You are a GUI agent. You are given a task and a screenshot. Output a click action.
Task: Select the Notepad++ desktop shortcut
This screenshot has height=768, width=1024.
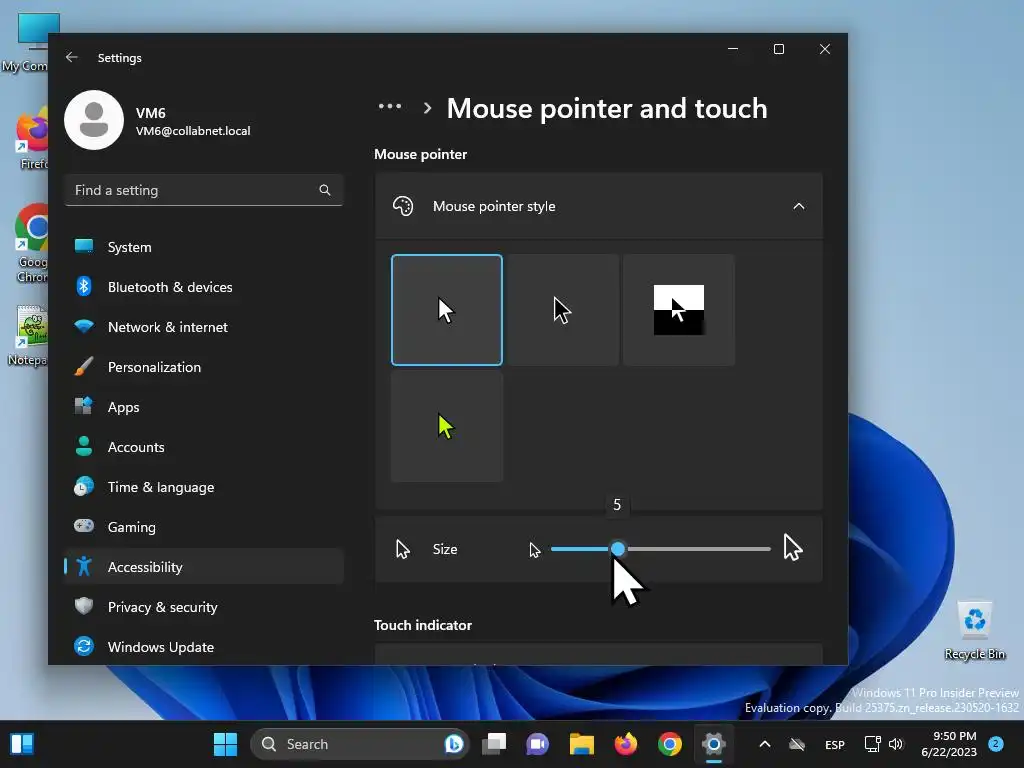tap(27, 336)
